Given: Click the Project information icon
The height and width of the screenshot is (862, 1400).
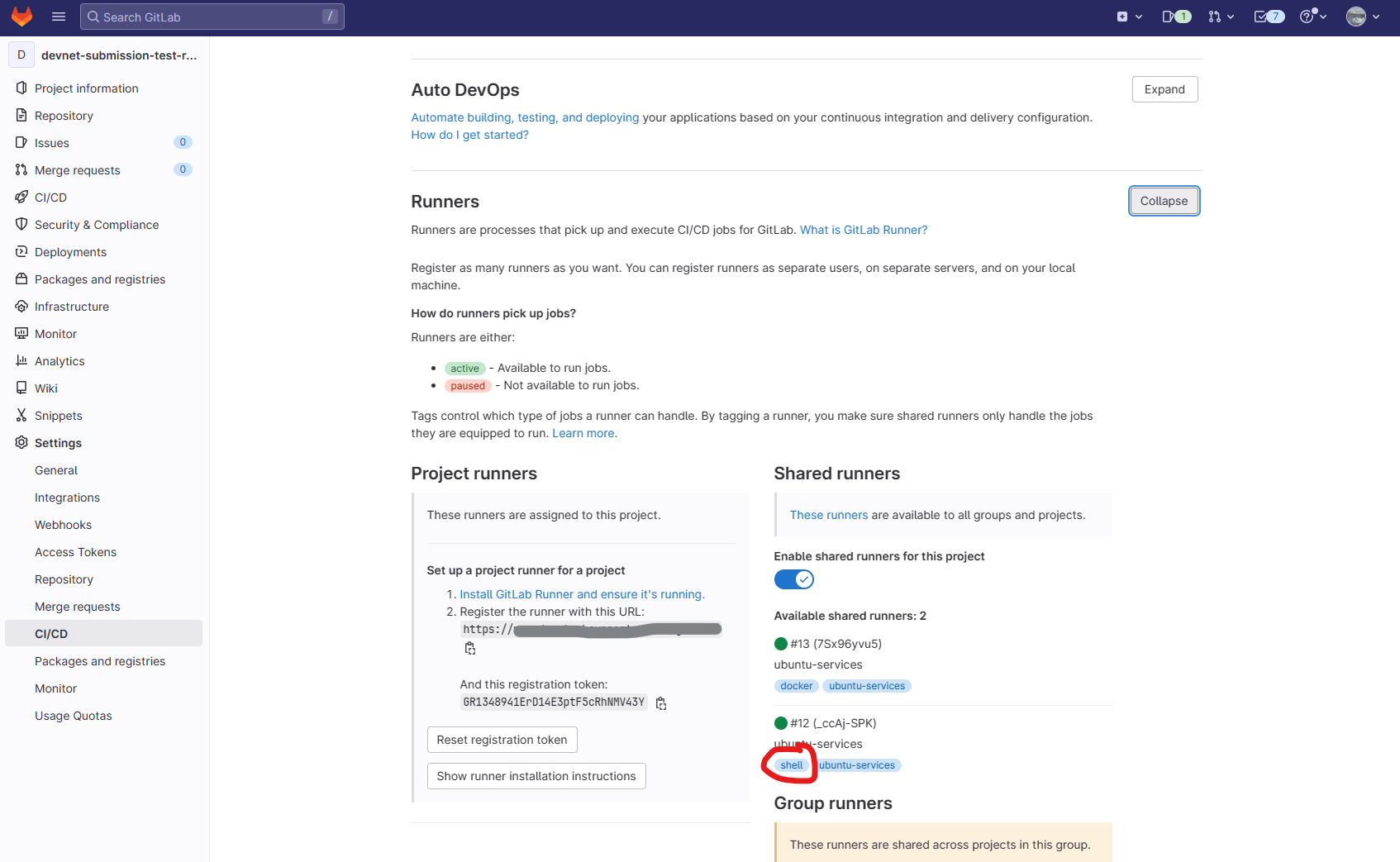Looking at the screenshot, I should click(x=21, y=88).
